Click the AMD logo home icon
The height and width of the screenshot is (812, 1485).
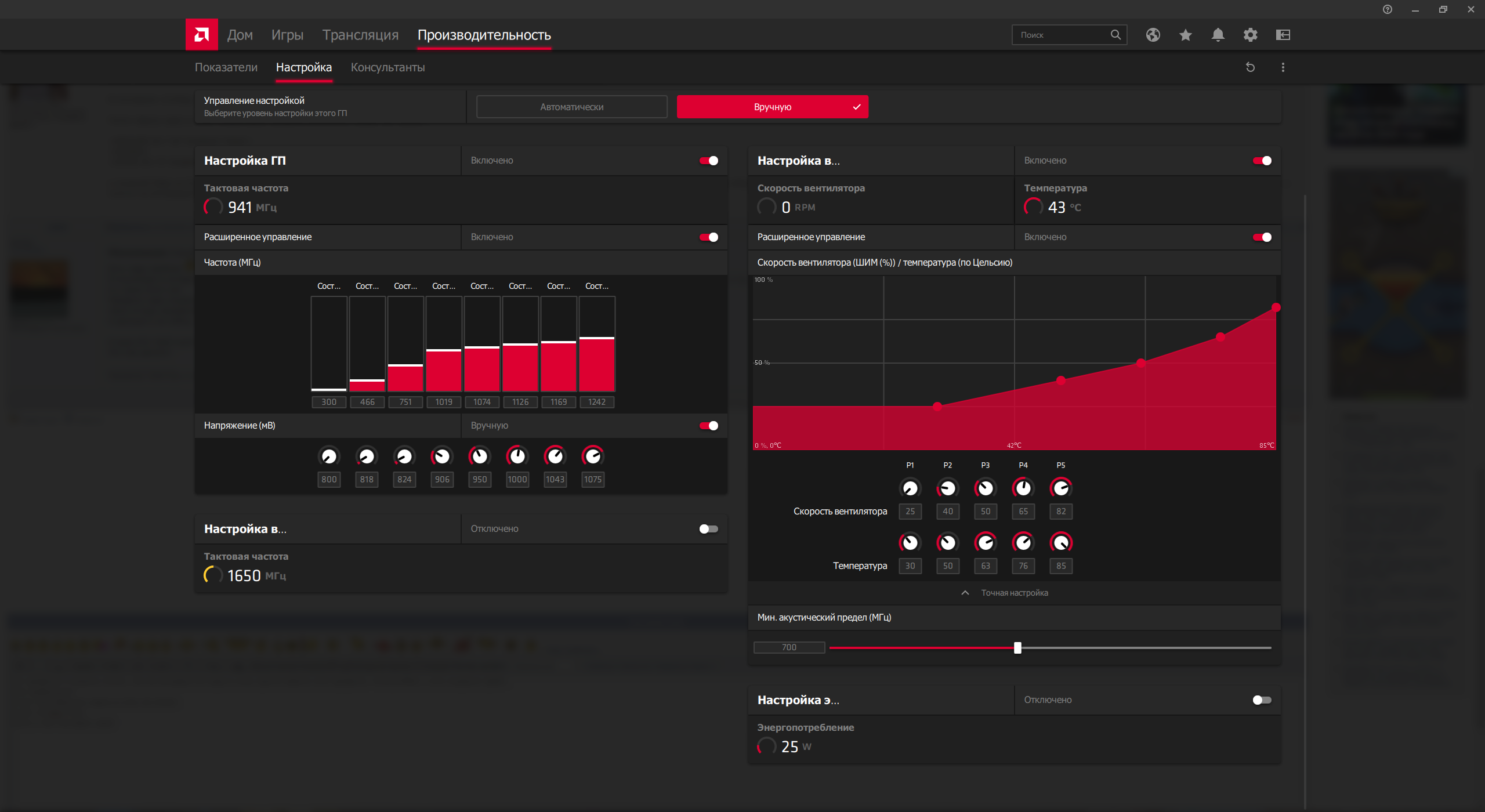click(201, 35)
